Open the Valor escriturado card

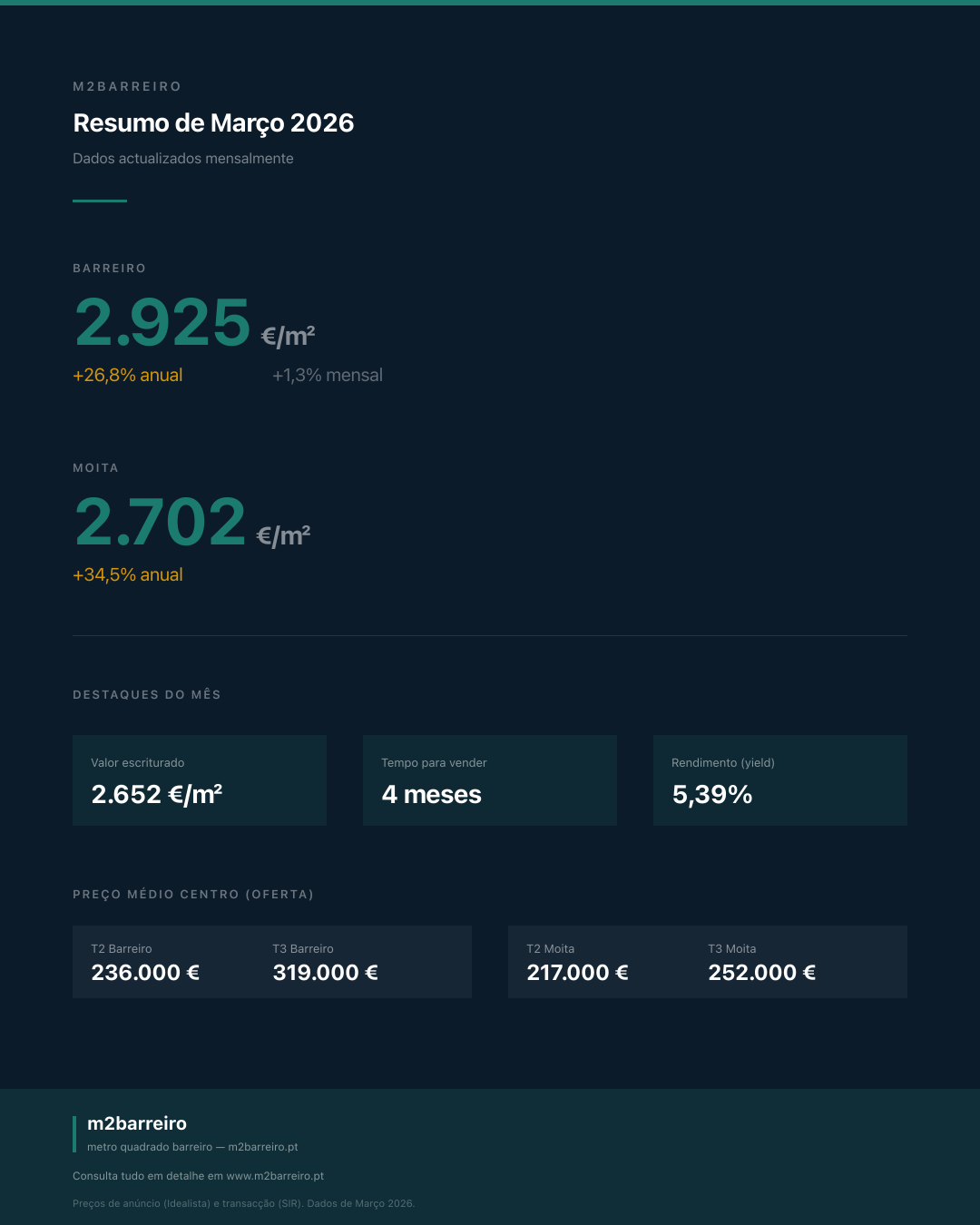coord(200,780)
